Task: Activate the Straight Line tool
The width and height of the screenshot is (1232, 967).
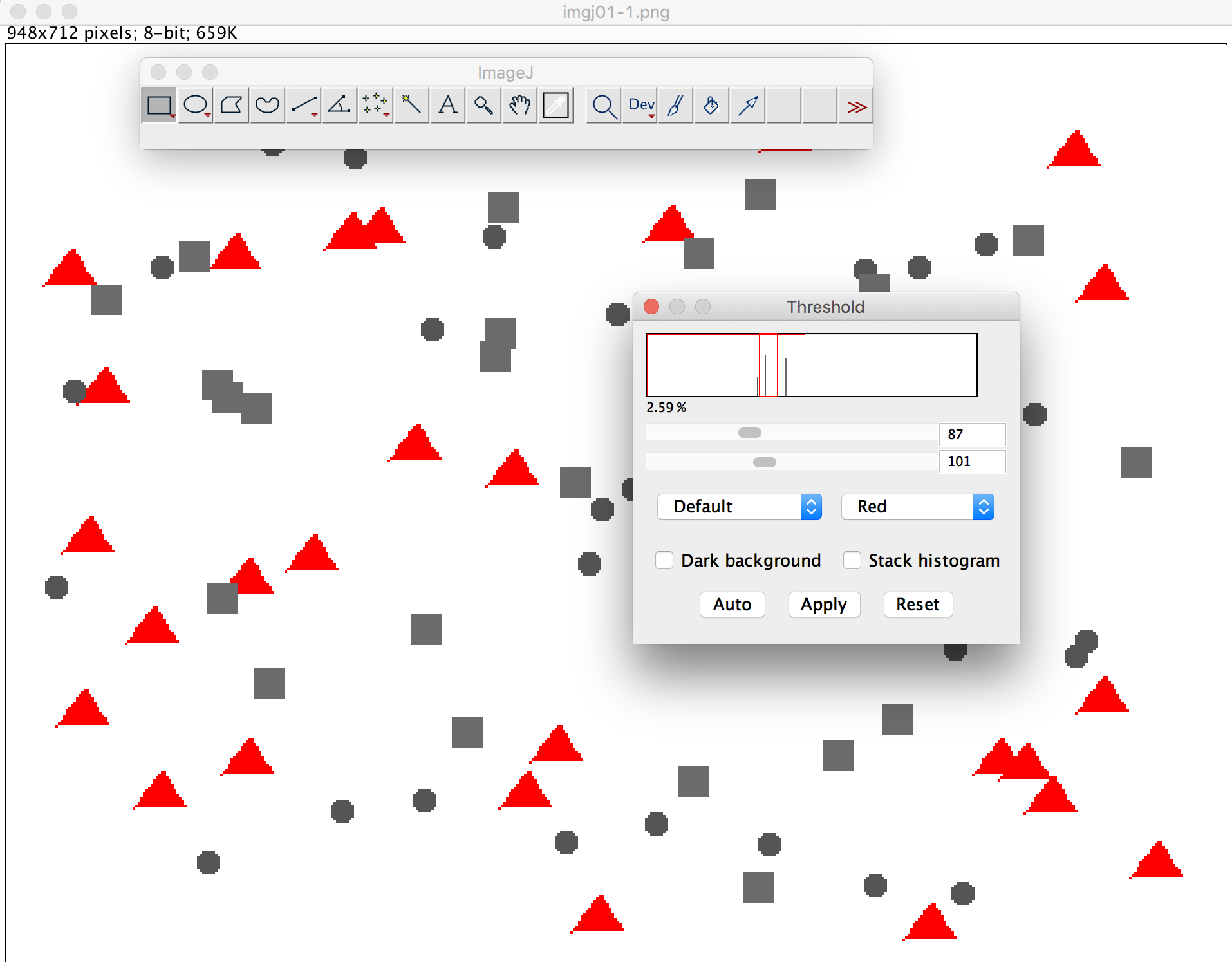Action: point(303,106)
